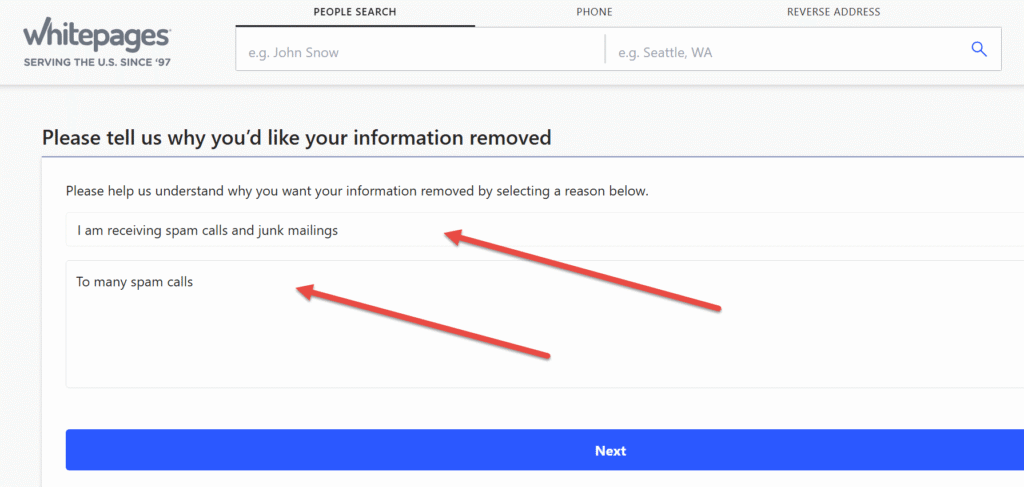Click the 'To many spam calls' text box
Viewport: 1024px width, 487px height.
tap(545, 324)
